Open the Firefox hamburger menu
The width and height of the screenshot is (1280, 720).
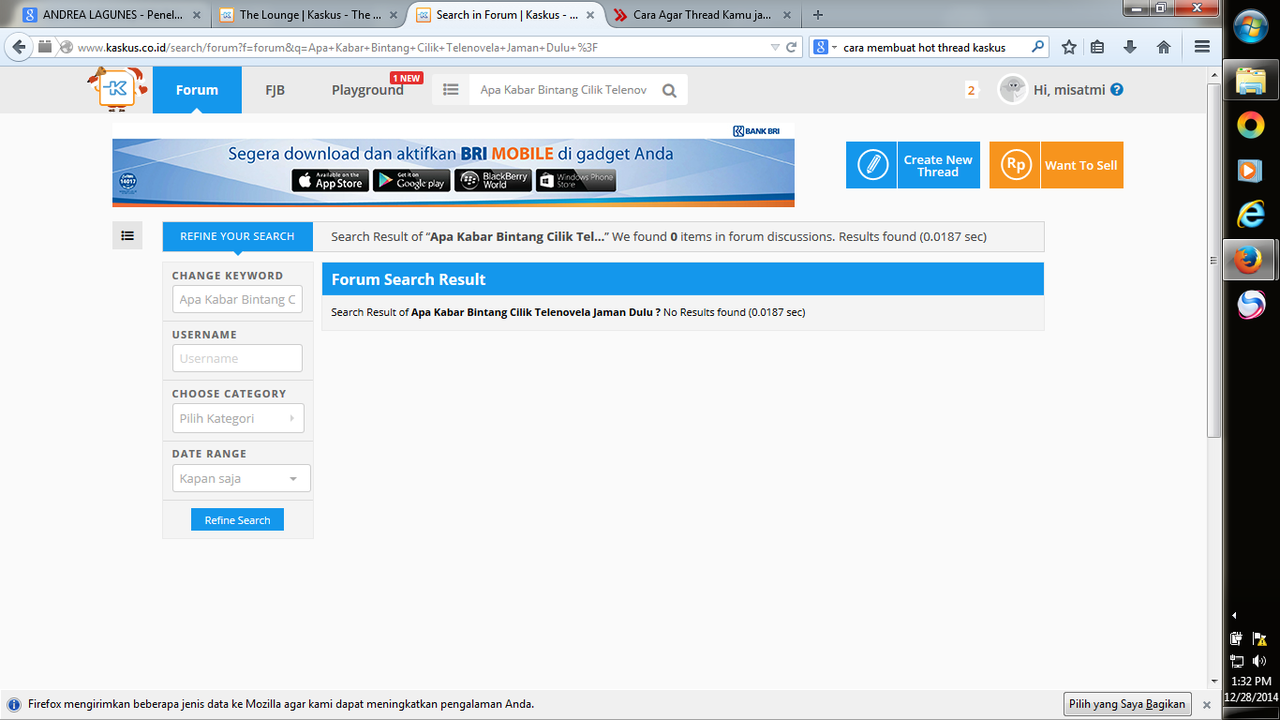point(1201,47)
